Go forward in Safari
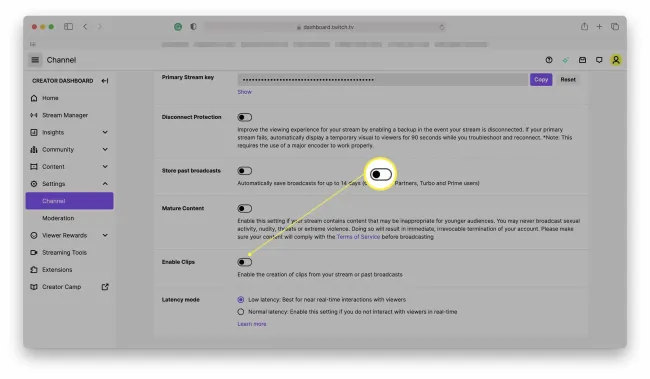This screenshot has height=379, width=650. point(99,27)
